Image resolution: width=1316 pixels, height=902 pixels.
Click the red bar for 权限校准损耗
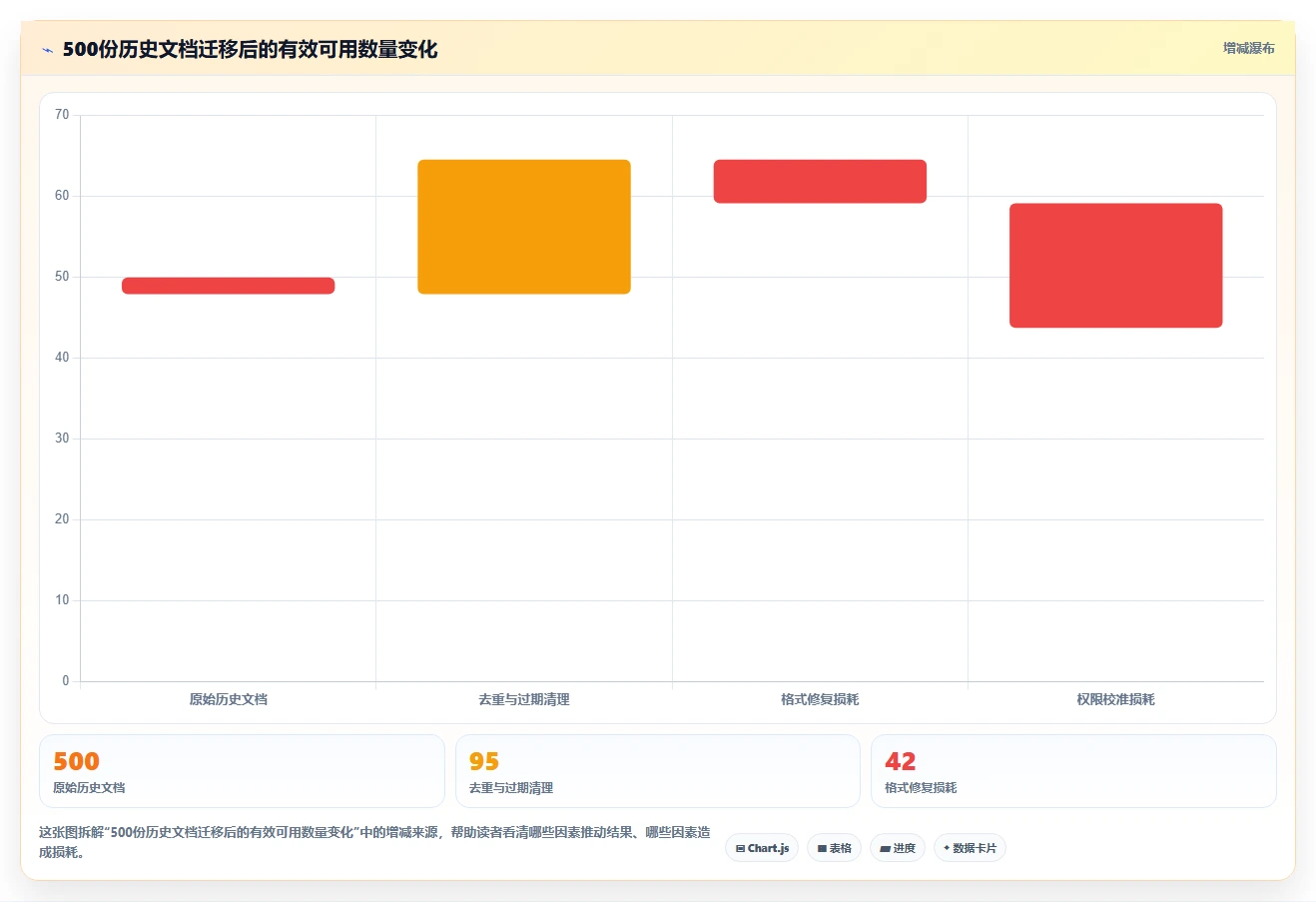click(1116, 266)
